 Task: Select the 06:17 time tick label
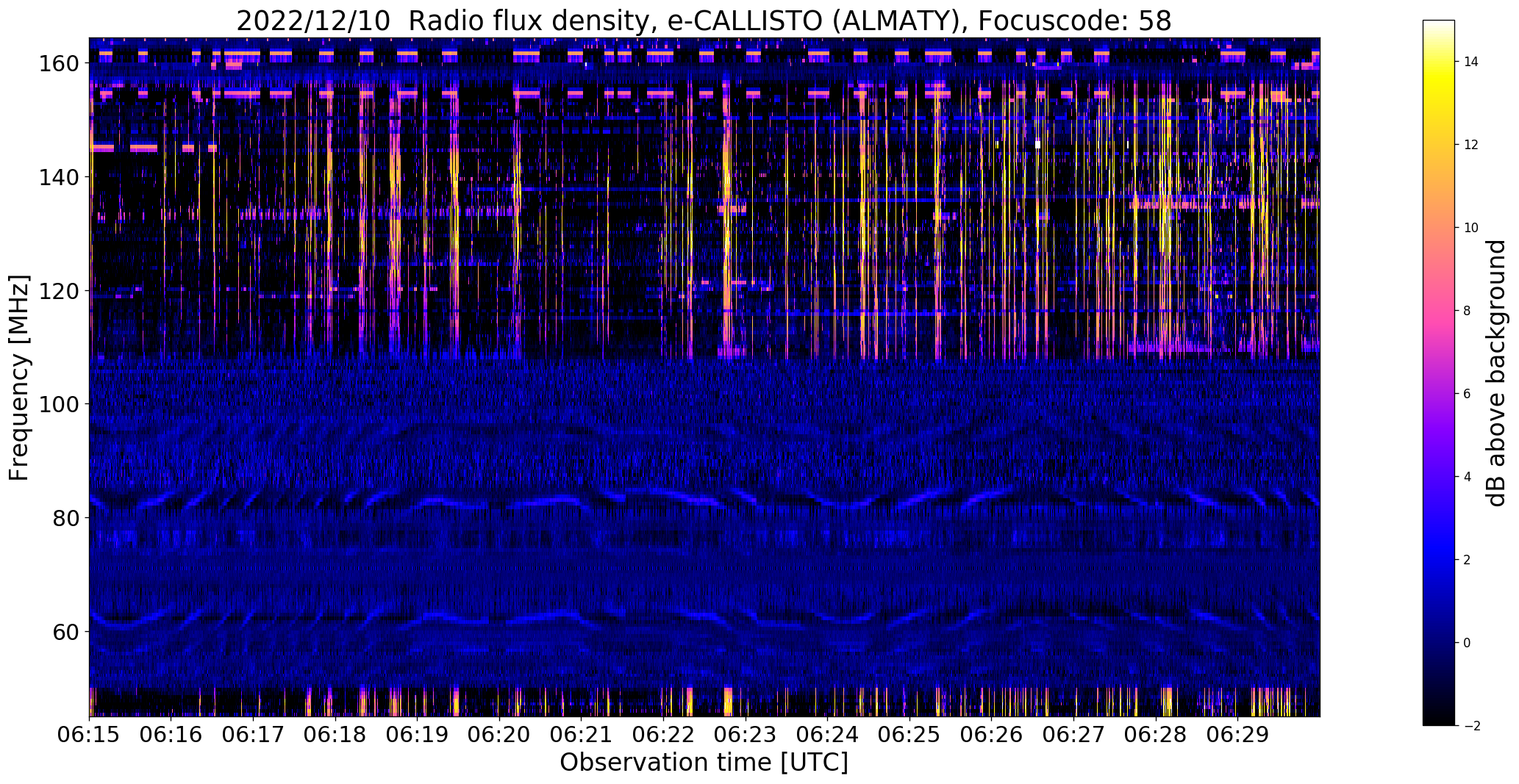[253, 735]
